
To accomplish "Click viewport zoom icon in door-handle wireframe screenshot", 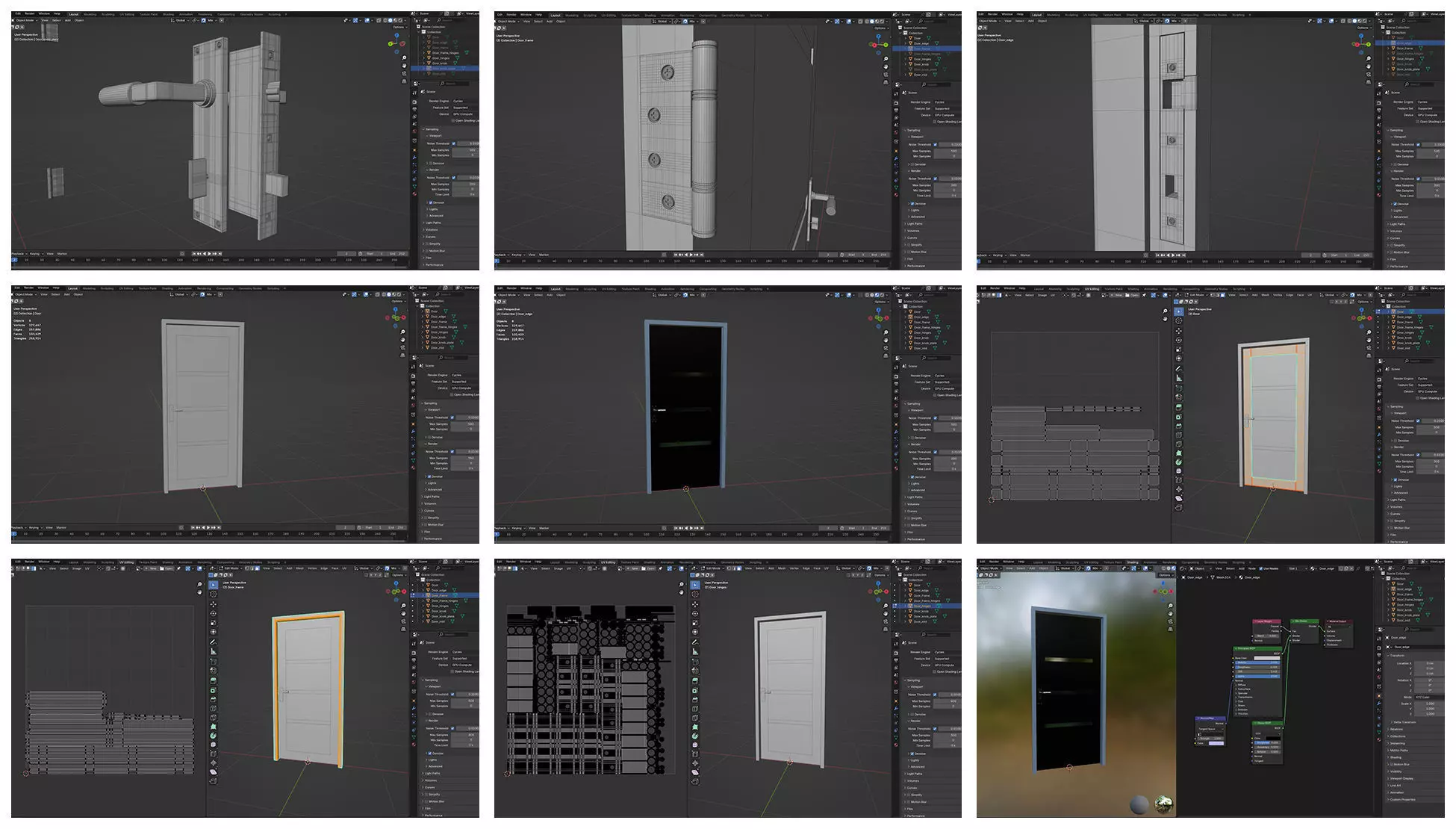I will click(404, 58).
